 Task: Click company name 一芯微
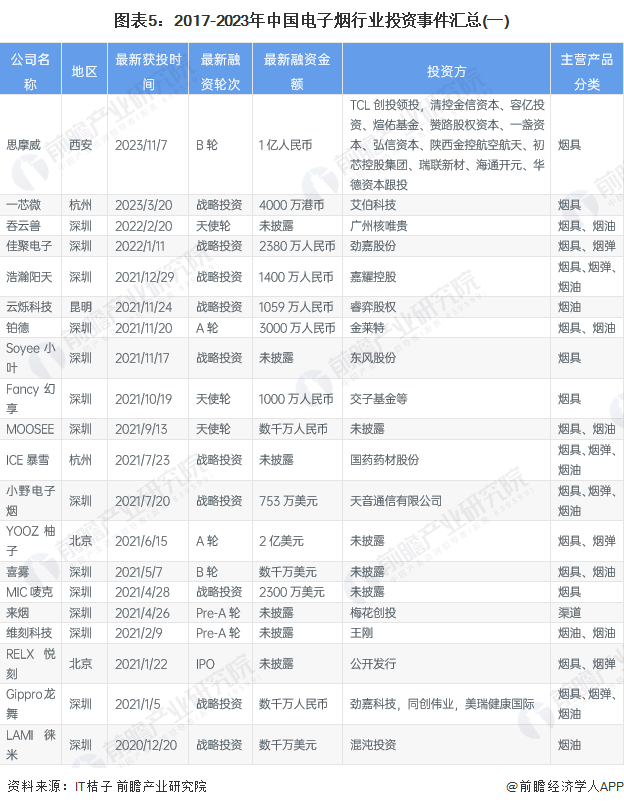pos(24,205)
